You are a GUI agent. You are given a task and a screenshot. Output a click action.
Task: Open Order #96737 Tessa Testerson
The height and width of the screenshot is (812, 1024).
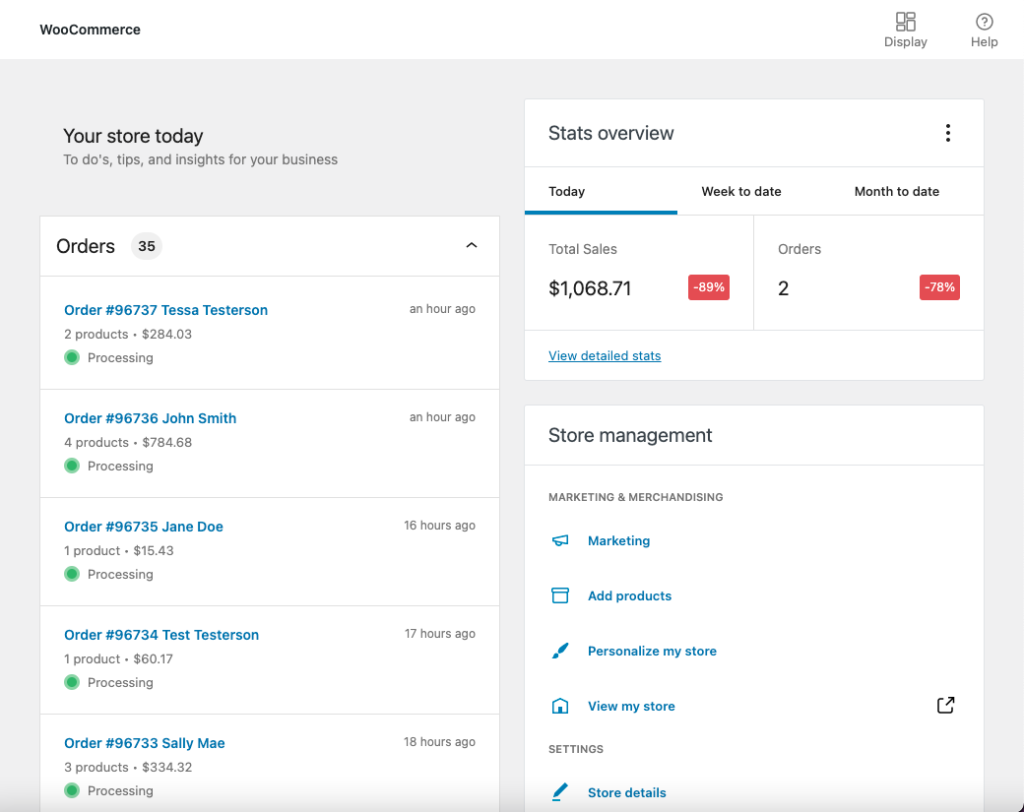coord(166,310)
